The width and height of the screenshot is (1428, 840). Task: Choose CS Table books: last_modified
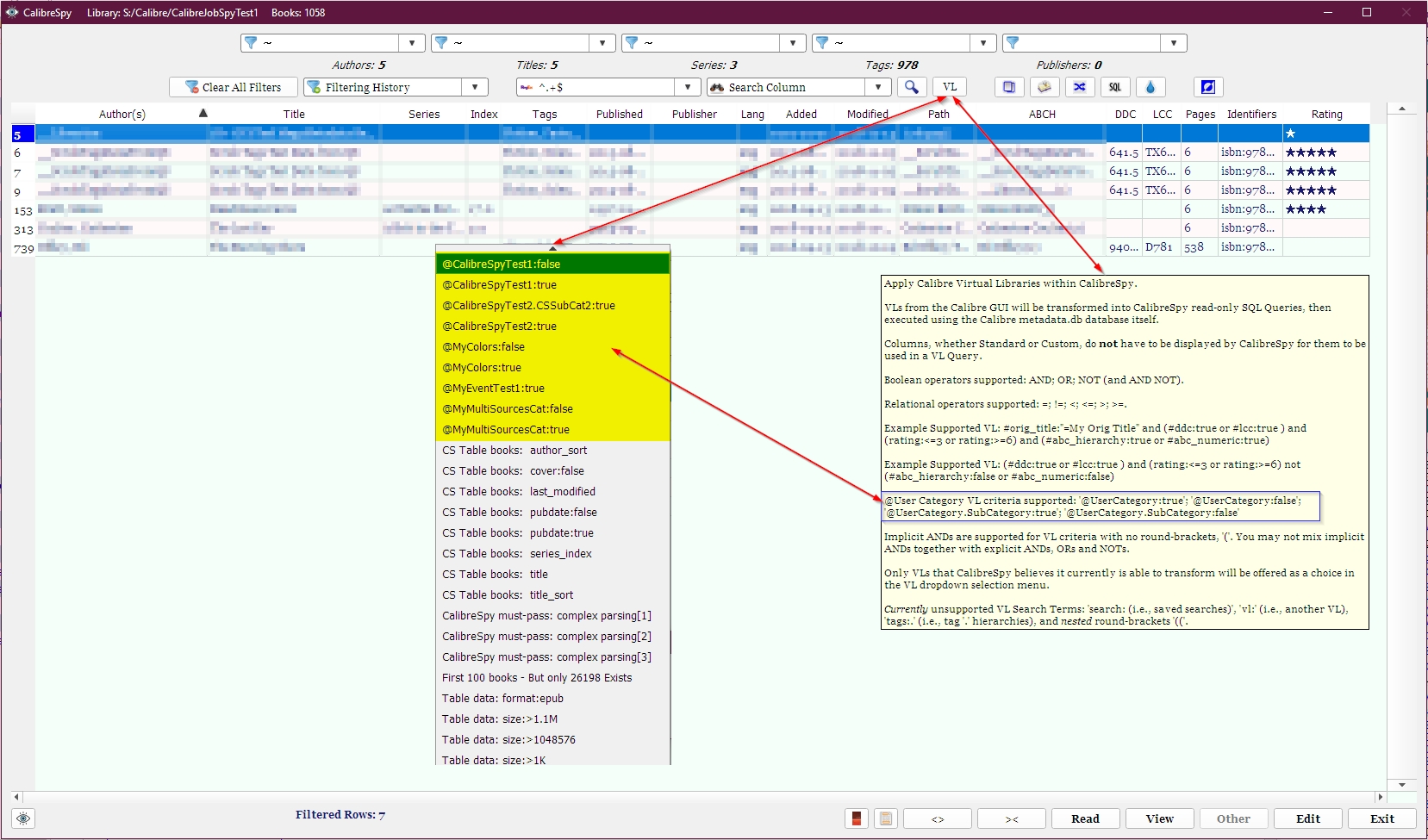coord(553,492)
